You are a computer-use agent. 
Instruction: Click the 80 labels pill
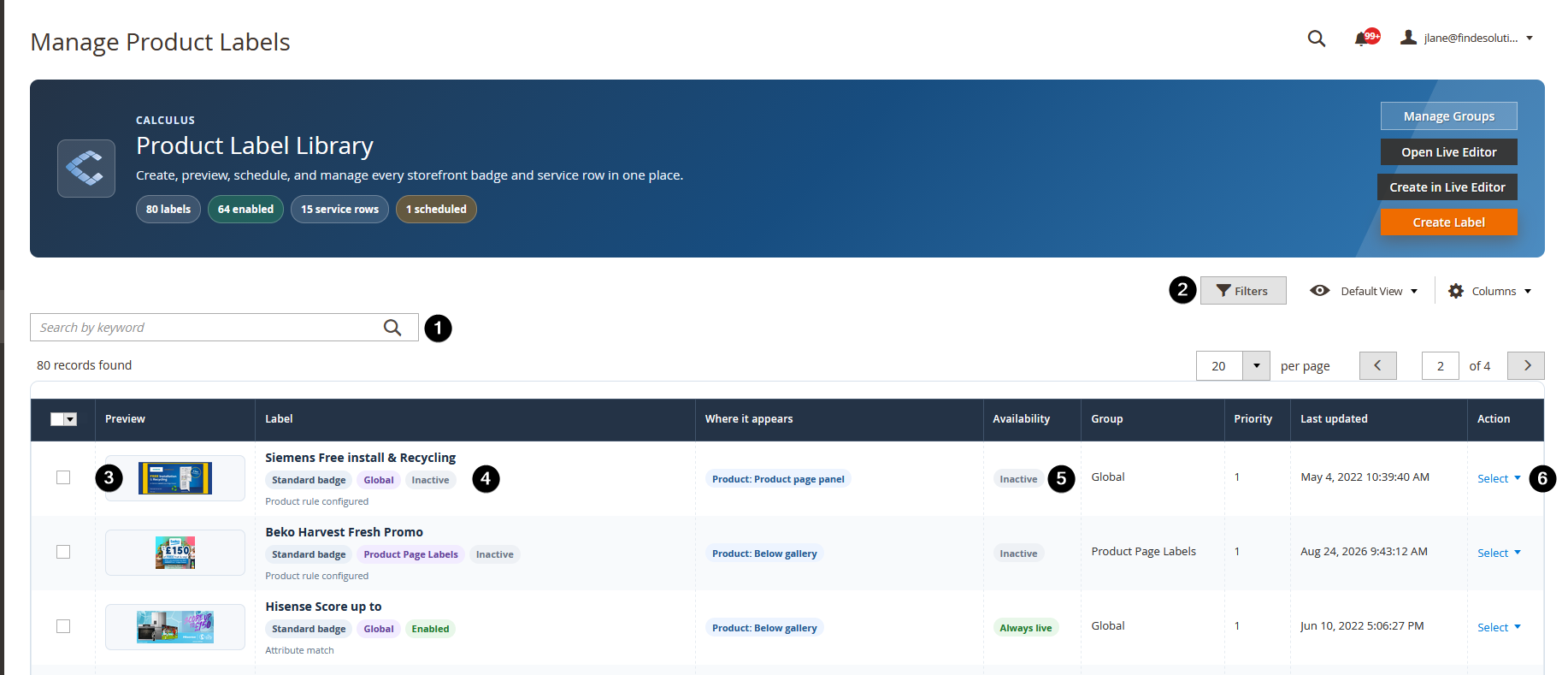pos(168,209)
